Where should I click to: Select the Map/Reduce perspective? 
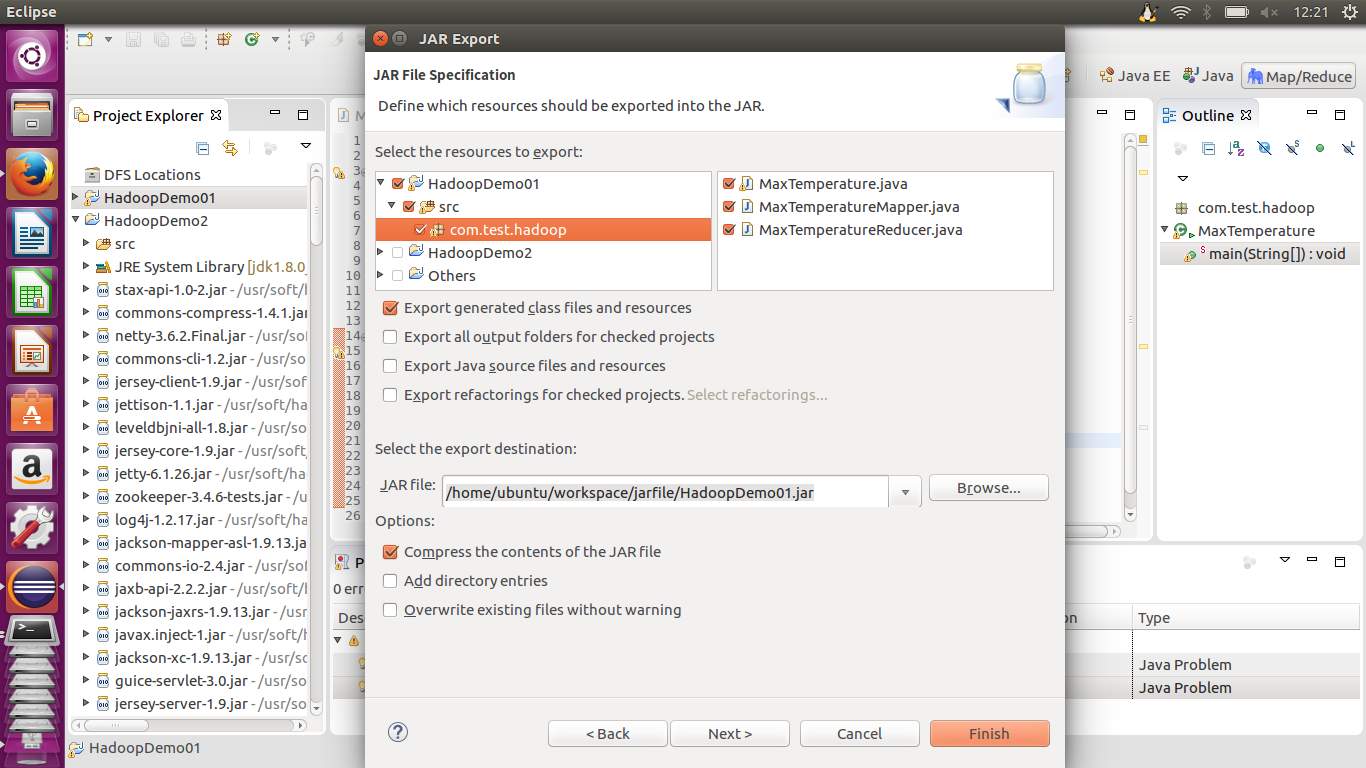point(1299,76)
